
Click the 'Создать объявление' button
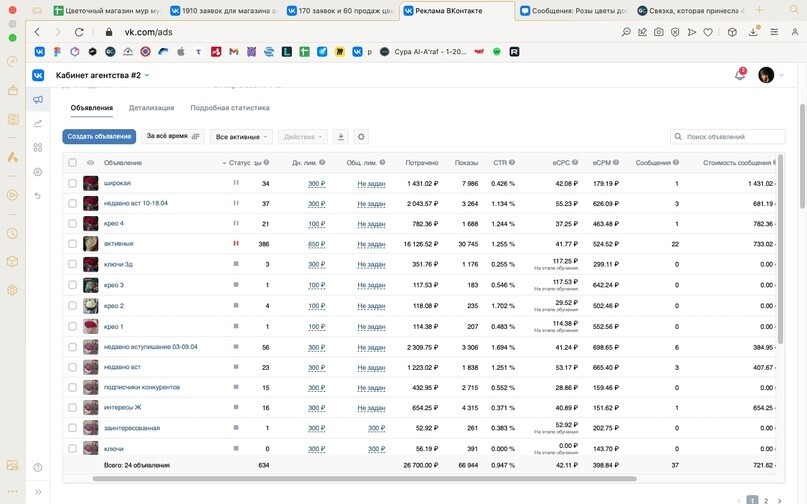click(99, 137)
